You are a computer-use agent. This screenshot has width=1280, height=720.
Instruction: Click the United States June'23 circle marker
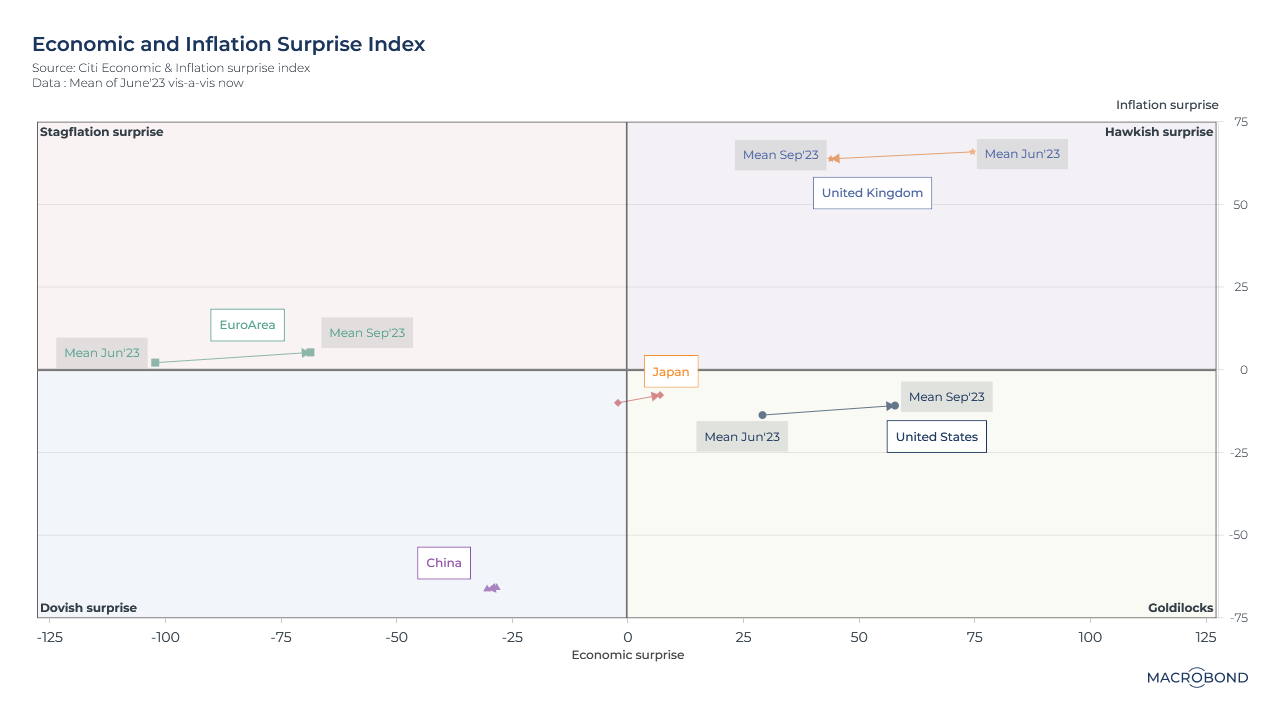(762, 415)
